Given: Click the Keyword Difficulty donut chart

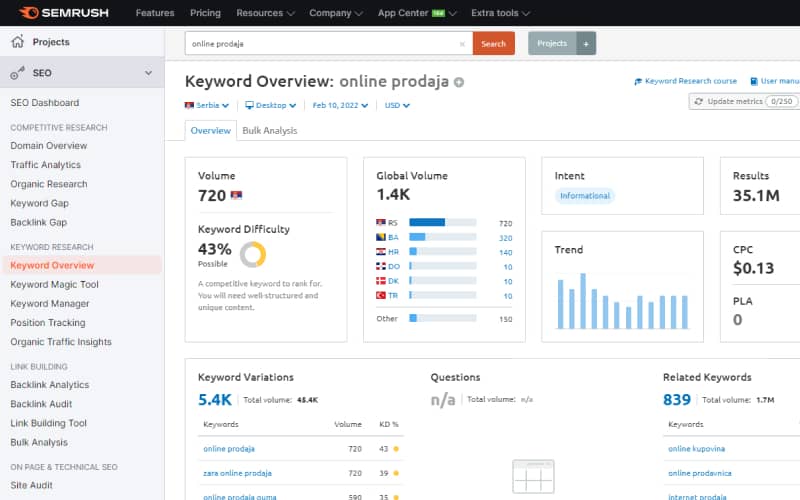Looking at the screenshot, I should pyautogui.click(x=253, y=254).
